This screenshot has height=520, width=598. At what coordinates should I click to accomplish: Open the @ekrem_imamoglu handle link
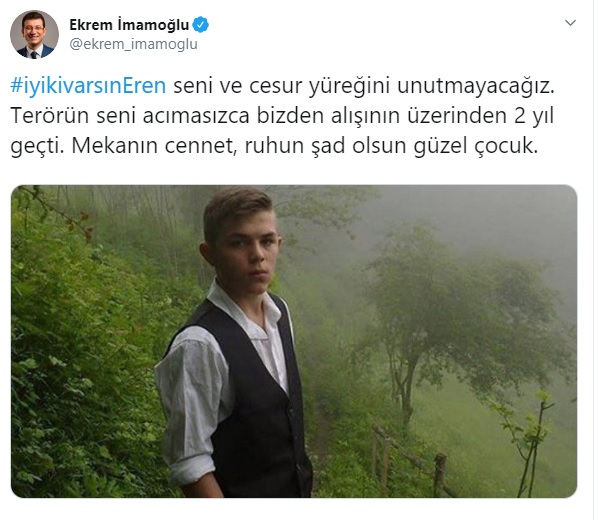click(x=133, y=44)
